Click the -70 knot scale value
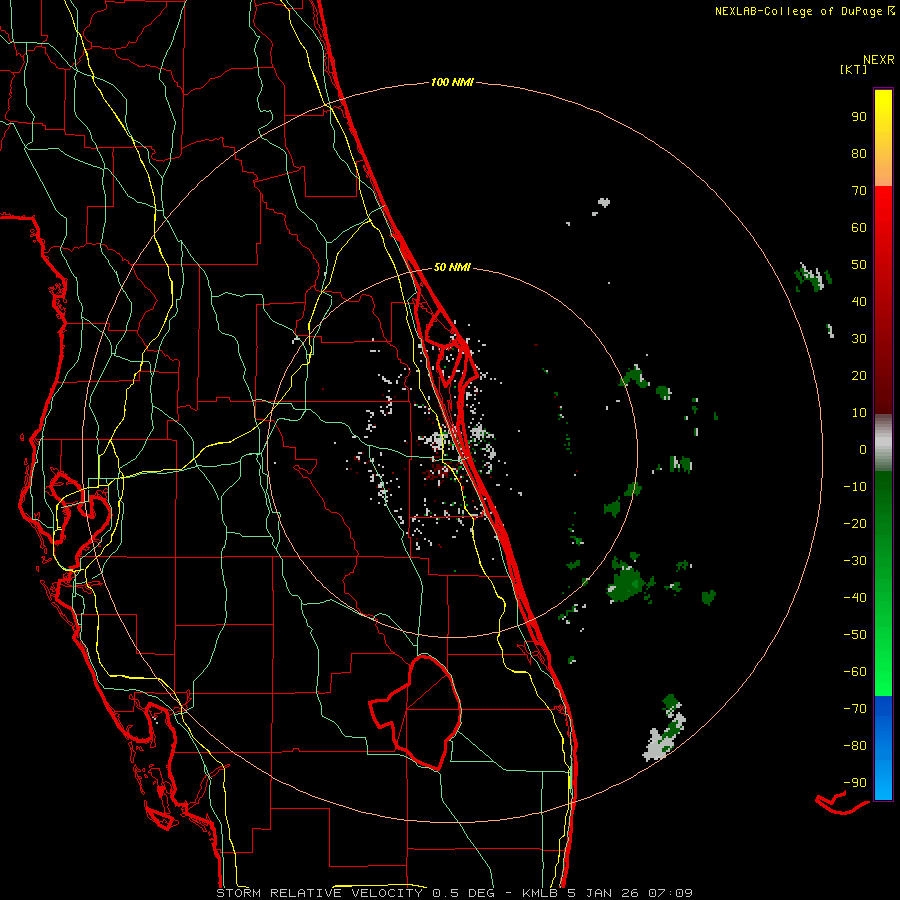The width and height of the screenshot is (900, 900). point(855,709)
